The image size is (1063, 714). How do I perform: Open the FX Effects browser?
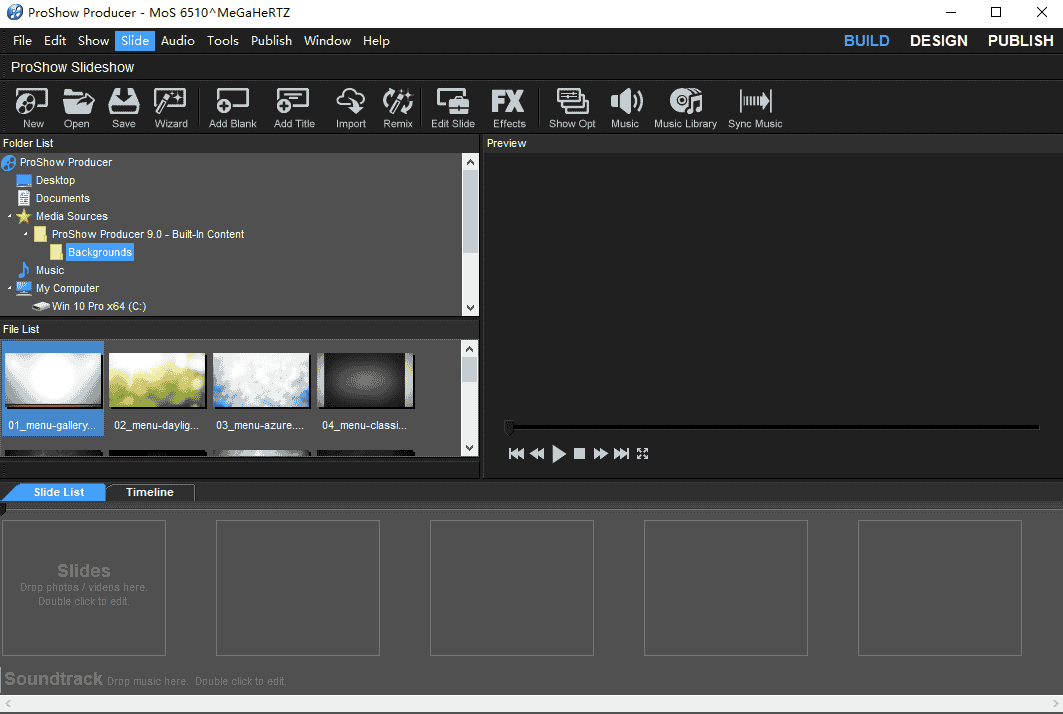pyautogui.click(x=508, y=107)
